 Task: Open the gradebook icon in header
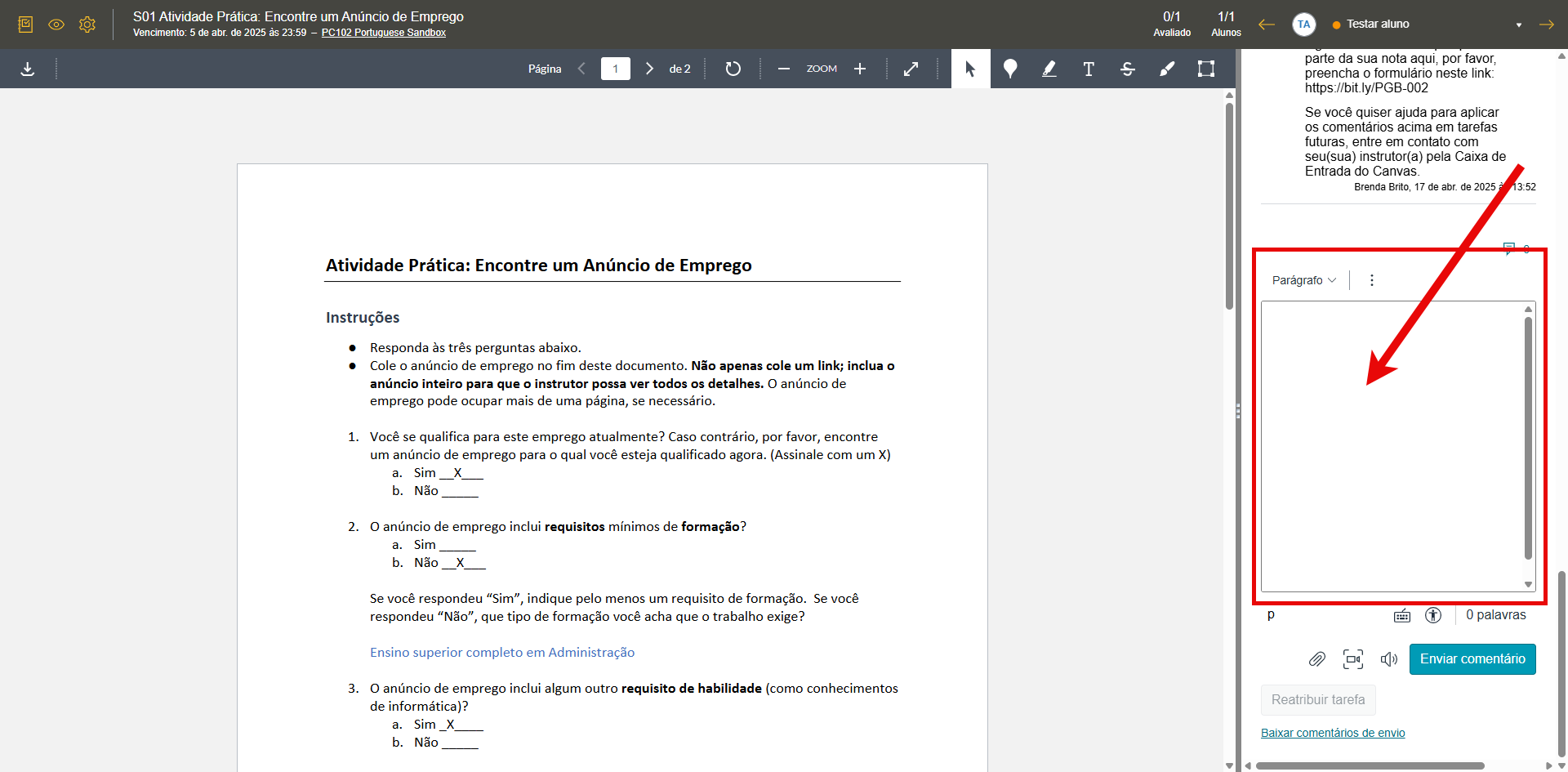pyautogui.click(x=25, y=25)
